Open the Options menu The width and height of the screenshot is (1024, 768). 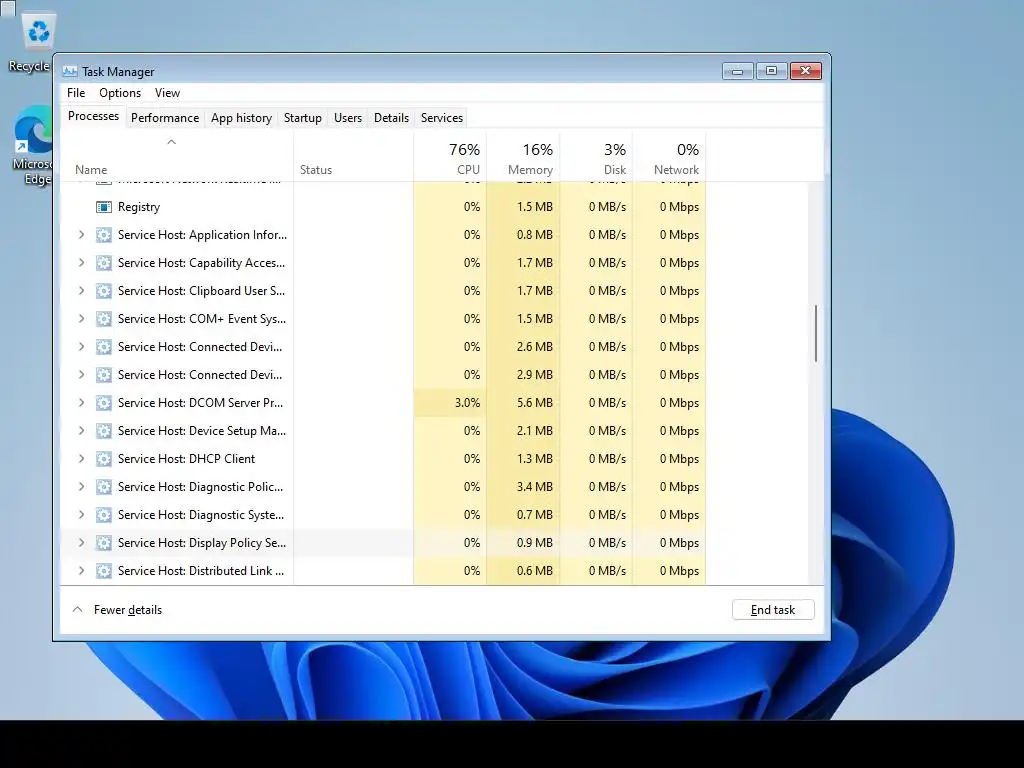[120, 93]
